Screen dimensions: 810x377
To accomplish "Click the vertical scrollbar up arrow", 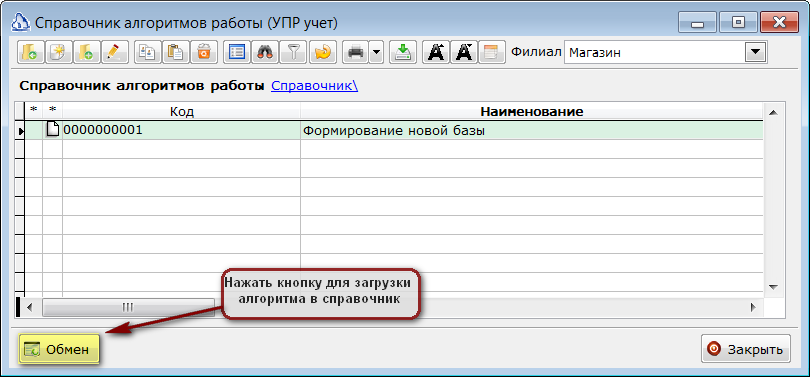I will [773, 112].
